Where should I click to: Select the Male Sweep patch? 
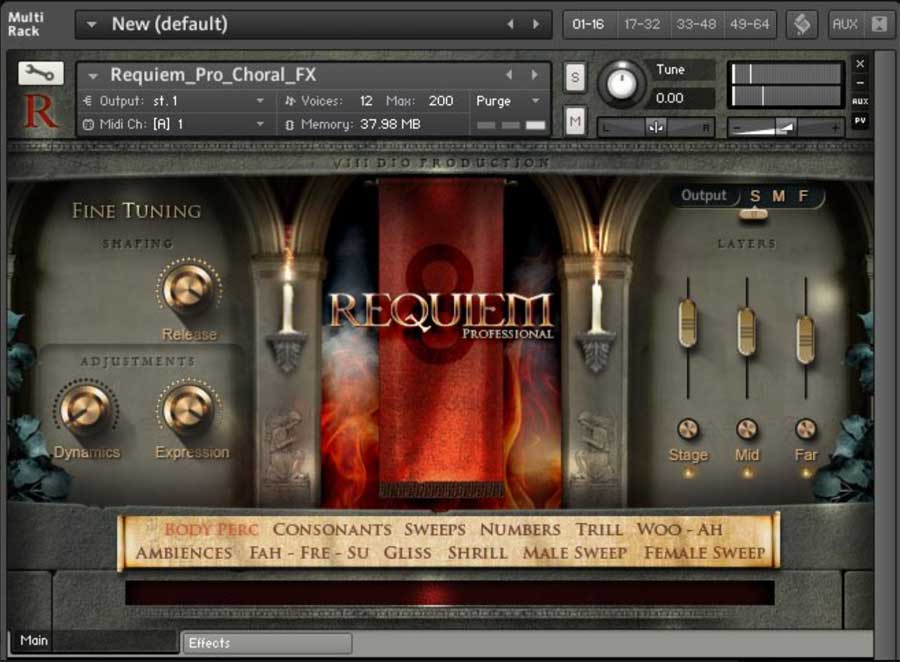[575, 553]
